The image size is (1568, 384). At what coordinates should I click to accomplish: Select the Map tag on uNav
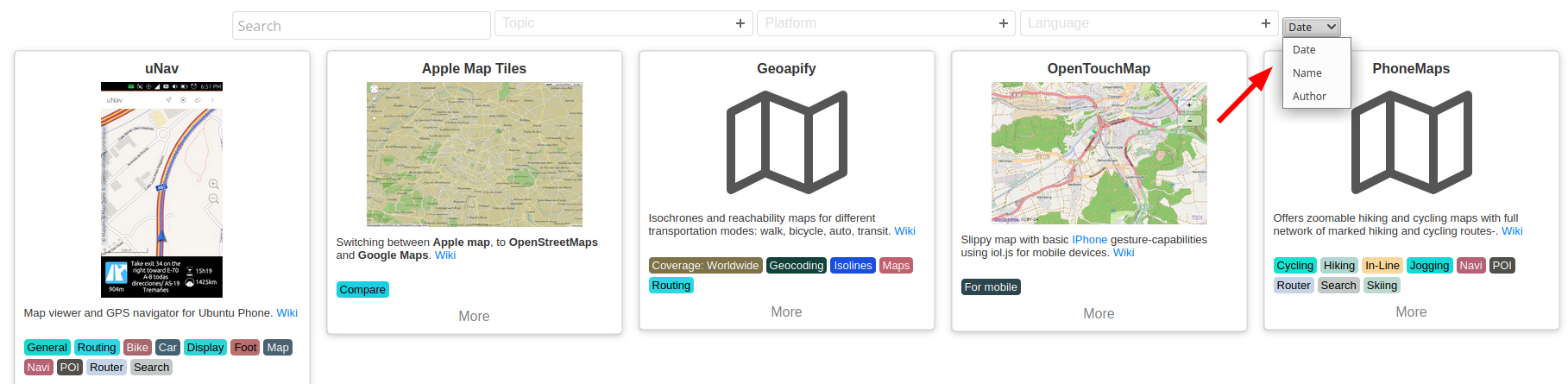tap(278, 348)
